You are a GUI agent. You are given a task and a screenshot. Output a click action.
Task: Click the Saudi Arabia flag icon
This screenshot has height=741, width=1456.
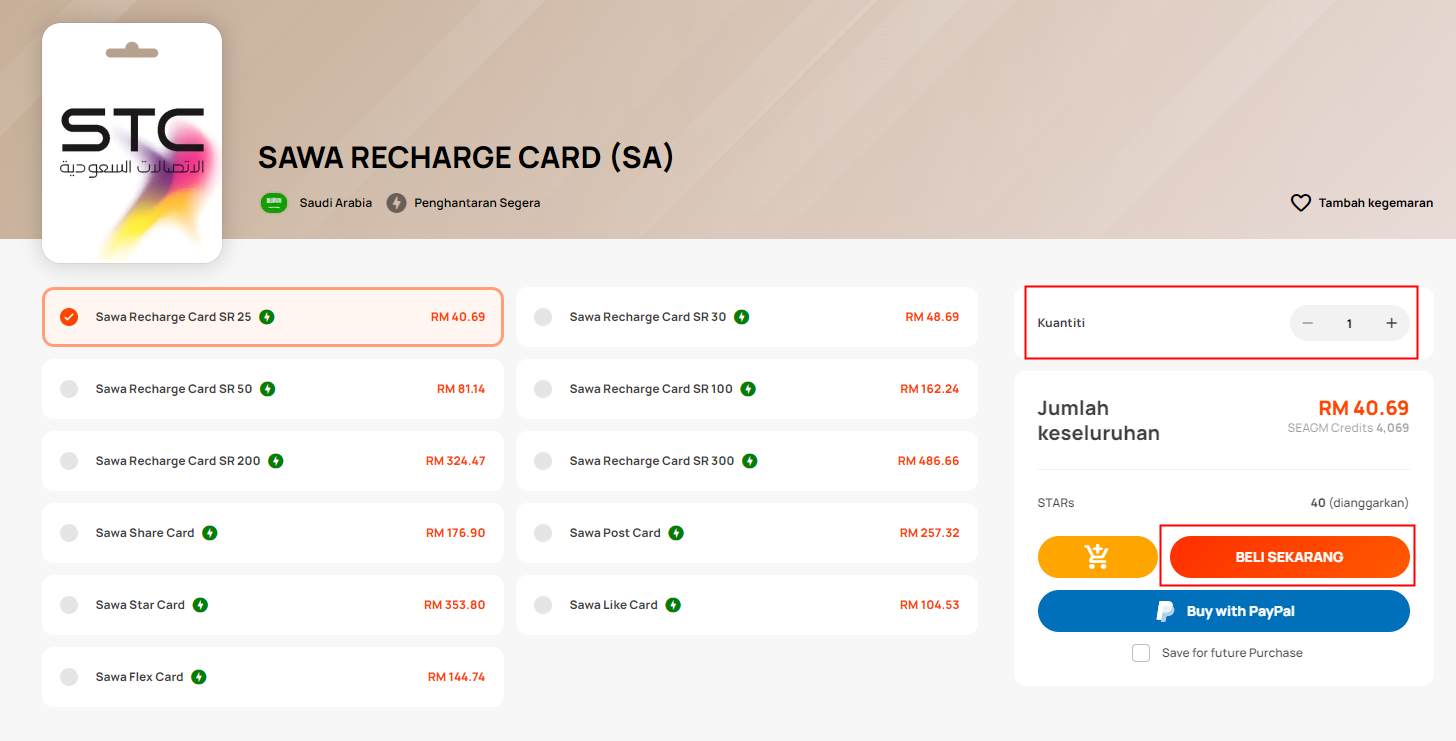(x=274, y=203)
